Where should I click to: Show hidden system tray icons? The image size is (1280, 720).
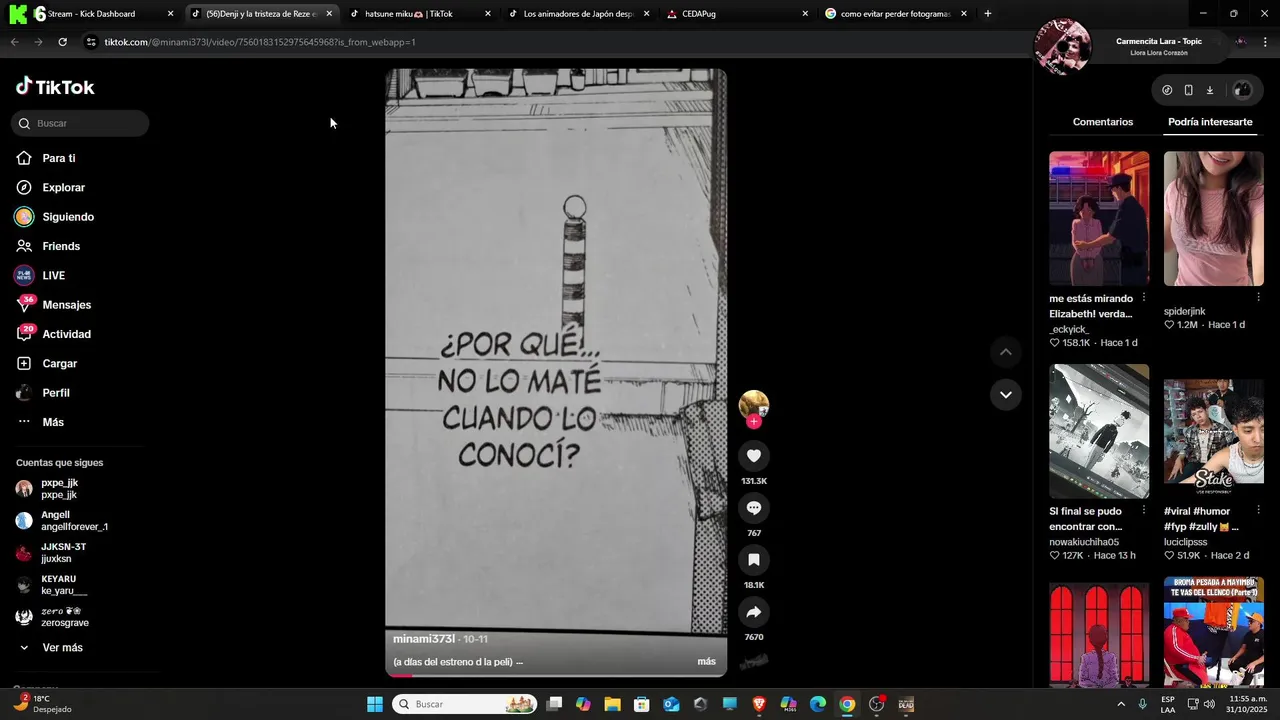(1121, 704)
